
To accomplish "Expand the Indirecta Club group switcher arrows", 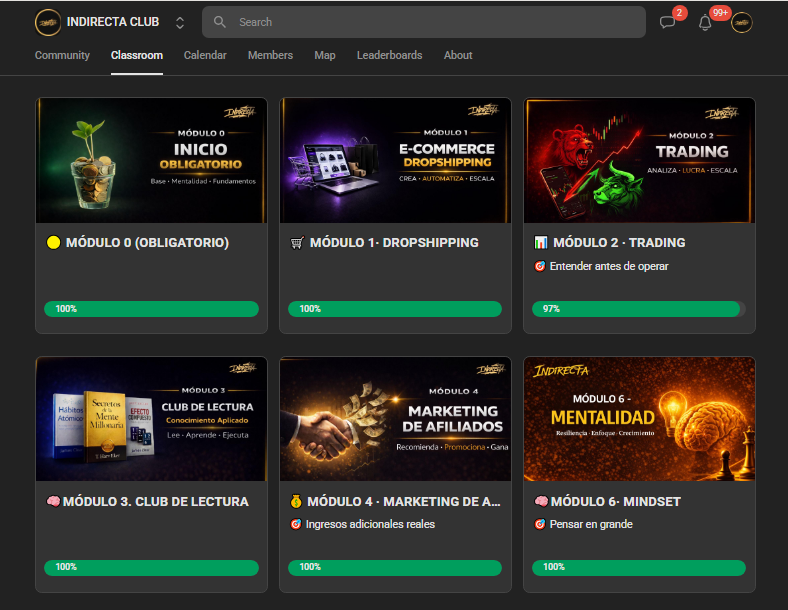I will point(180,23).
